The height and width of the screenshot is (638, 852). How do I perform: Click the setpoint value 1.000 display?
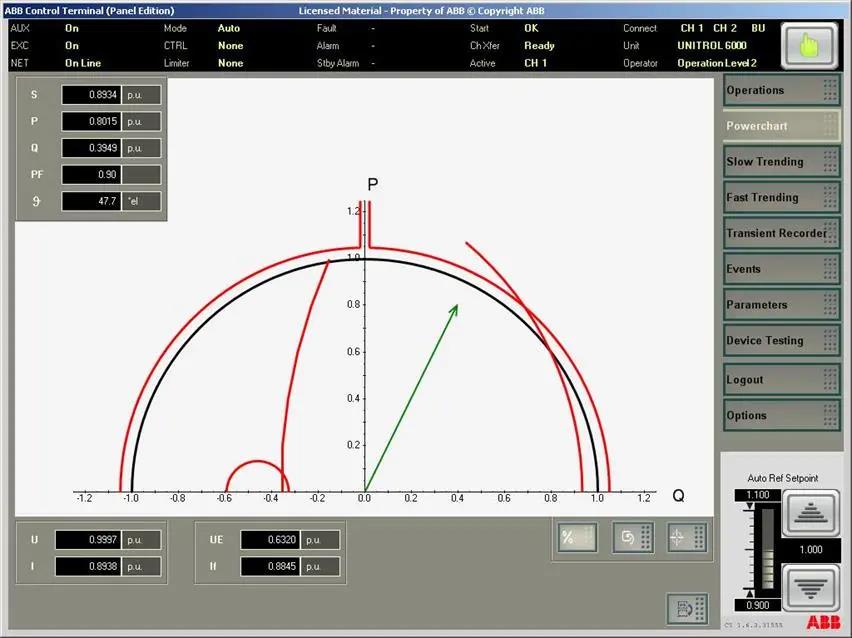tap(811, 549)
